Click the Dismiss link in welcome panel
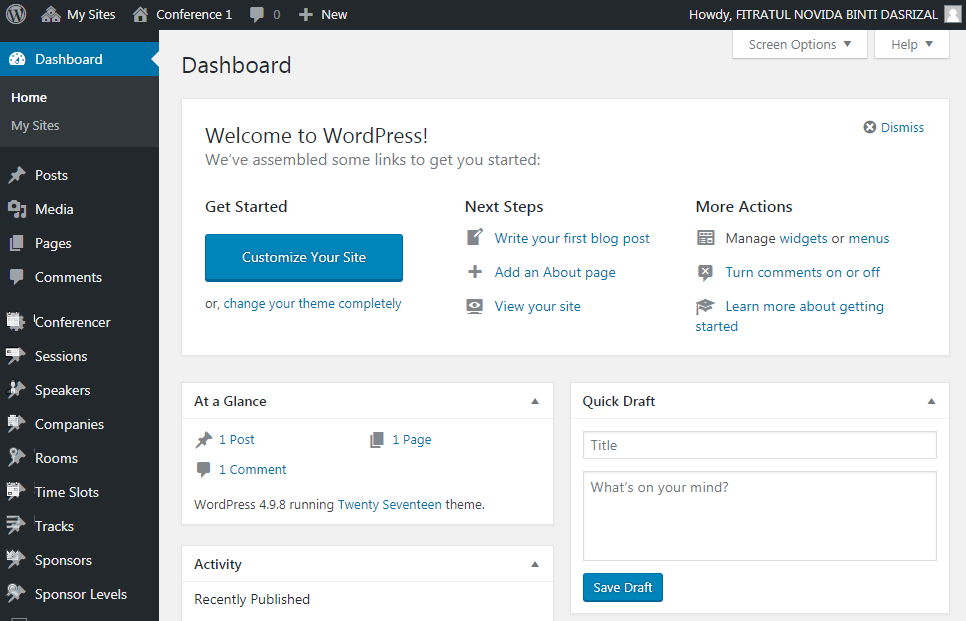Screen dimensions: 966x621 pyautogui.click(x=903, y=128)
